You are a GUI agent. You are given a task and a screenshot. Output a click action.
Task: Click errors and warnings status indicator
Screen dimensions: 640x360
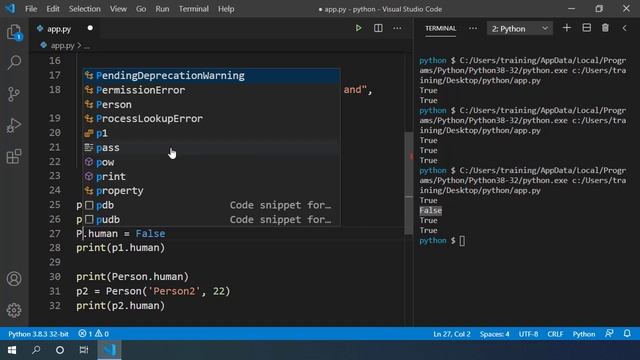coord(93,334)
